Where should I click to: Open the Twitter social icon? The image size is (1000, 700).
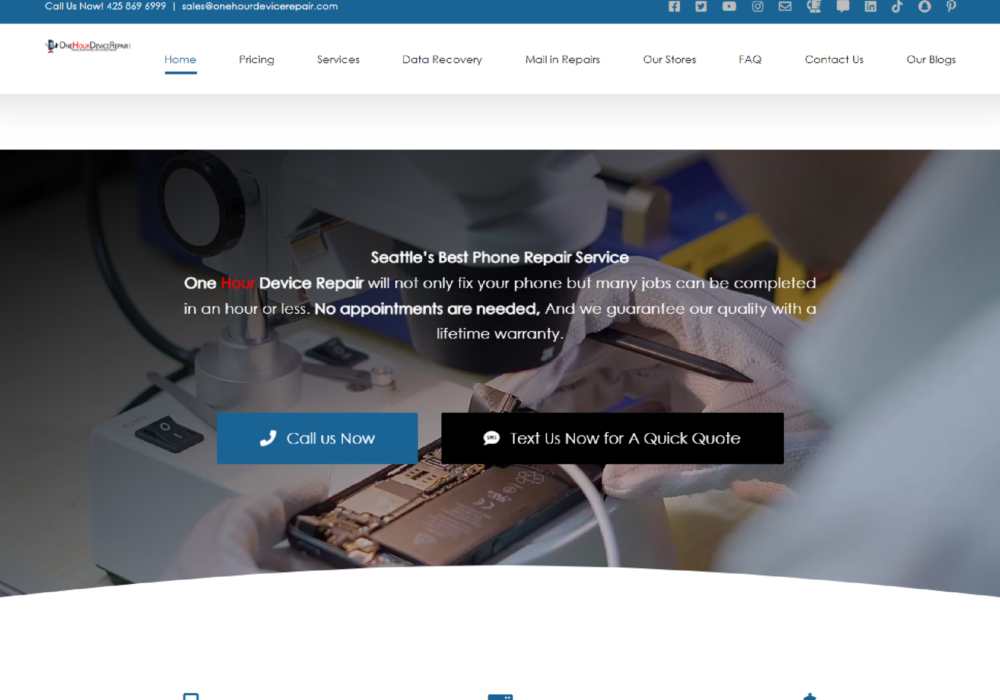tap(701, 6)
